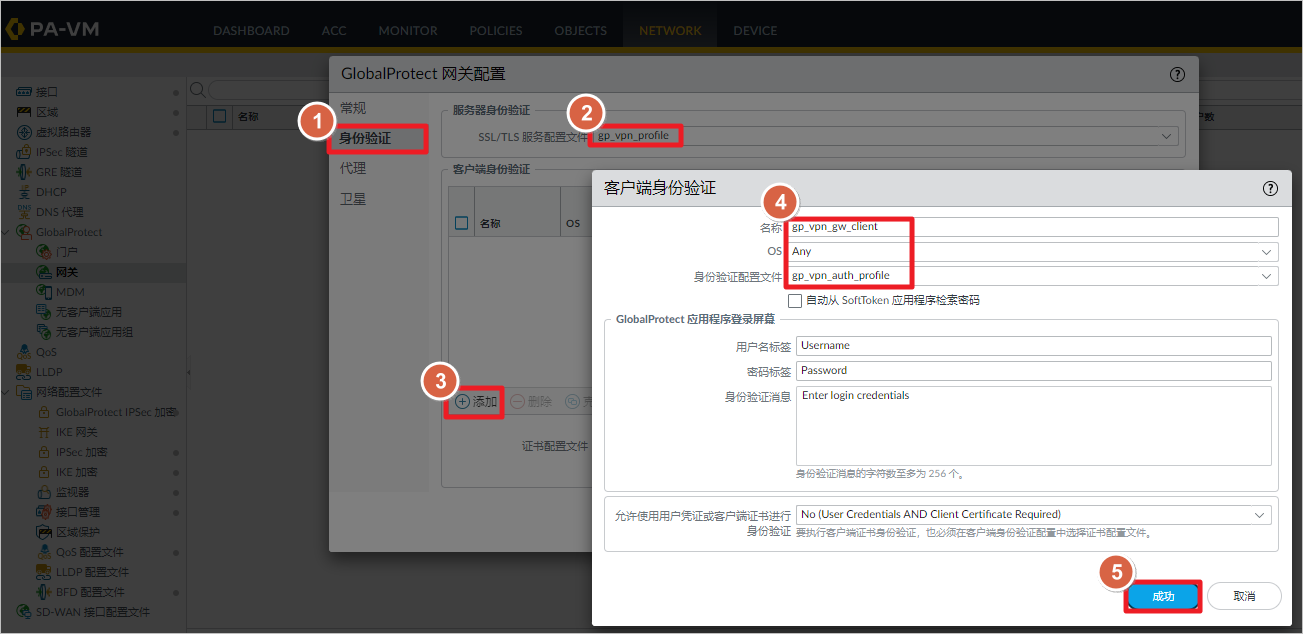Screen dimensions: 1303x634
Task: Click 取消 cancel button
Action: coord(1244,596)
